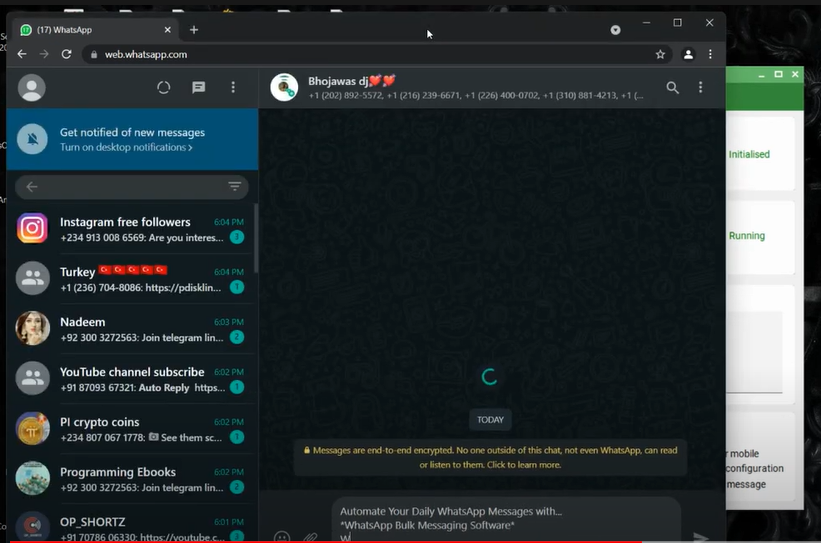
Task: Click the Bhojawas dj group avatar
Action: [285, 88]
